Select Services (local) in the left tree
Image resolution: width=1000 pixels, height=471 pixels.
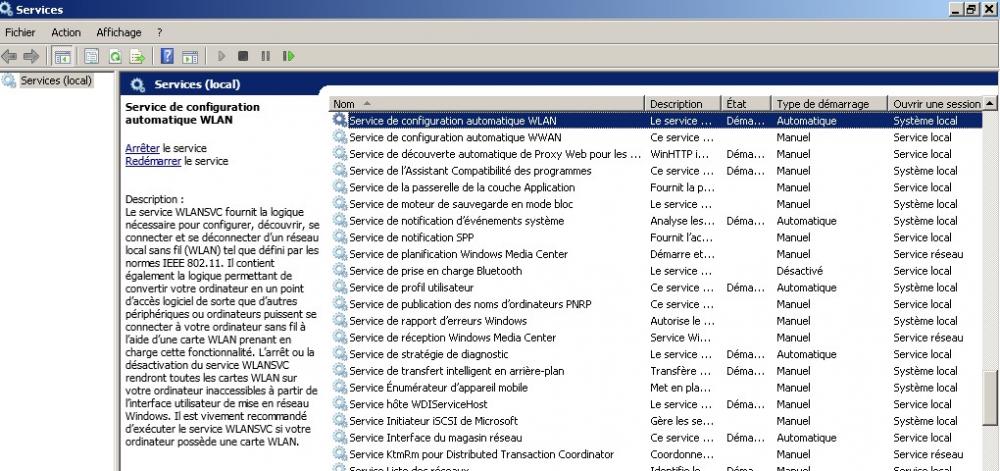[x=56, y=80]
